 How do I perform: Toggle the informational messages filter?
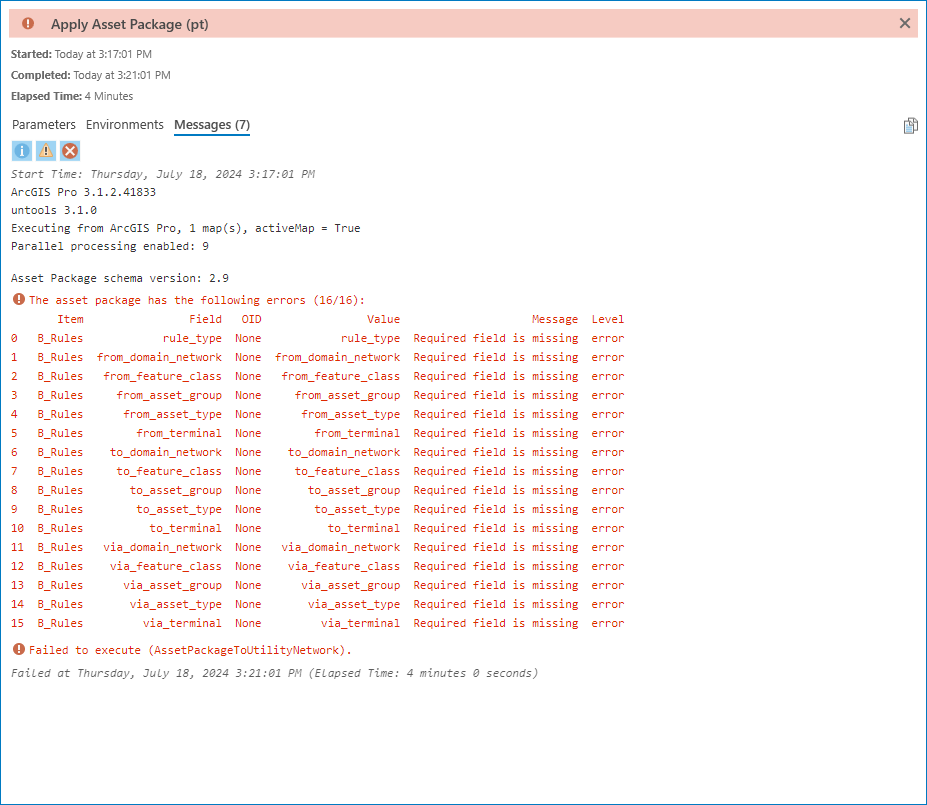(x=21, y=150)
